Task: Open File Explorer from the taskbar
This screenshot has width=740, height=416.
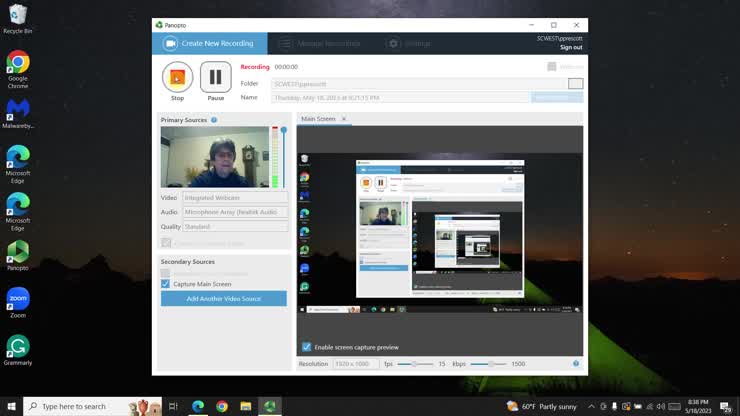Action: point(246,406)
